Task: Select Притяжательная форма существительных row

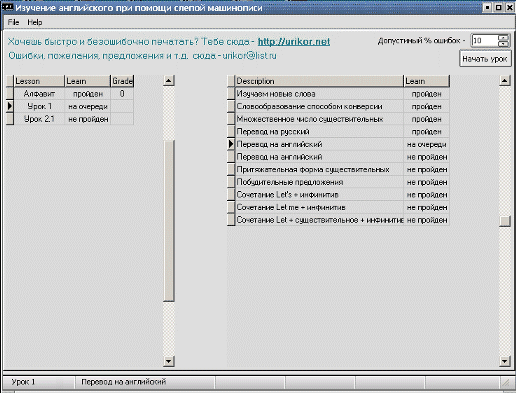Action: 338,170
